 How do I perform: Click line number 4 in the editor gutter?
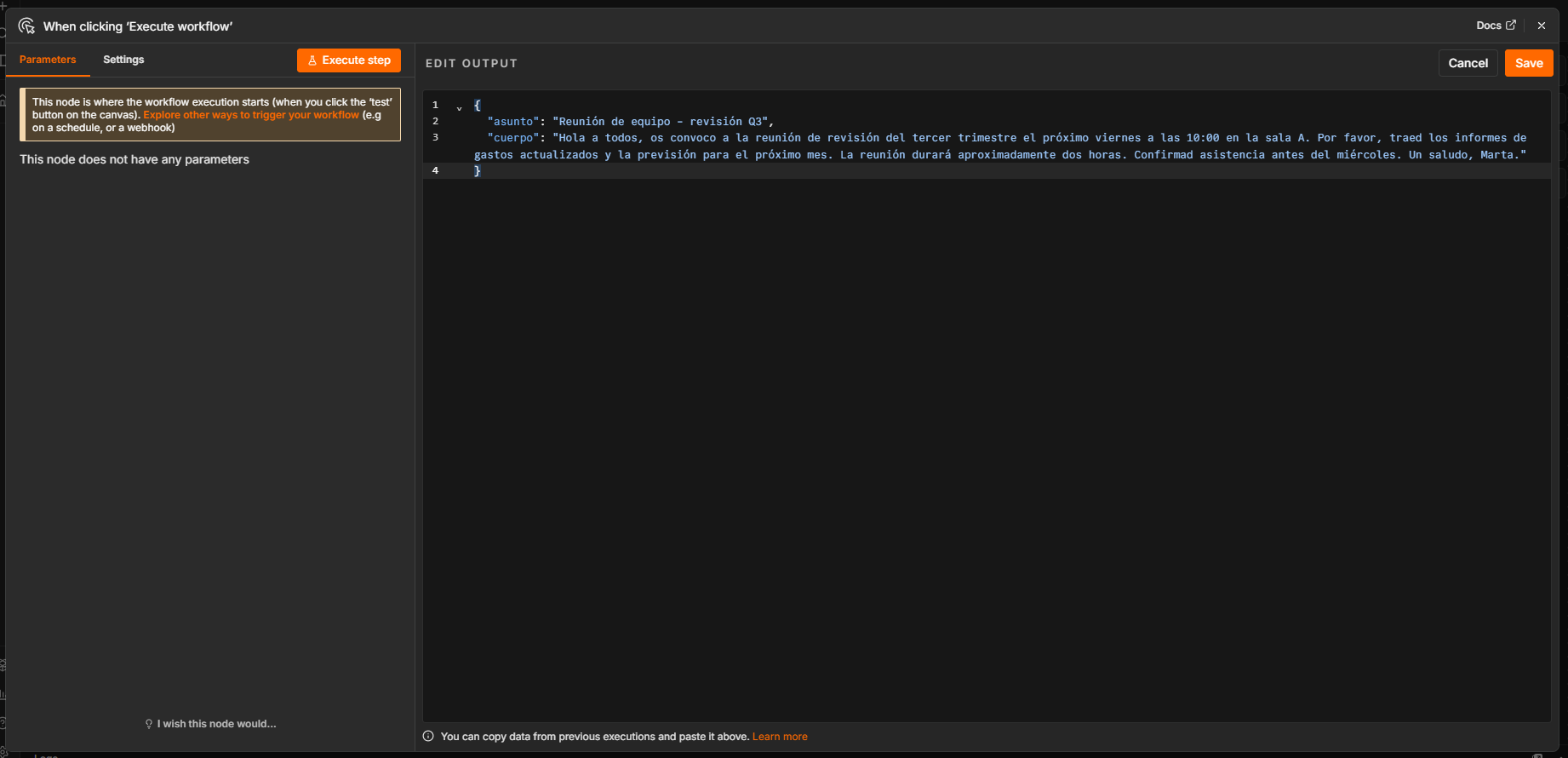click(435, 170)
